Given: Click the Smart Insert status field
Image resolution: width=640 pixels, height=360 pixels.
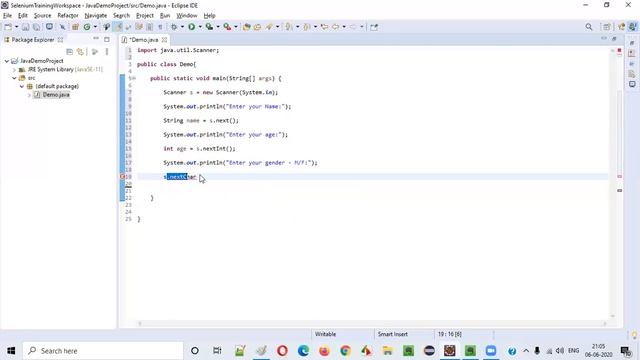Looking at the screenshot, I should coord(393,334).
